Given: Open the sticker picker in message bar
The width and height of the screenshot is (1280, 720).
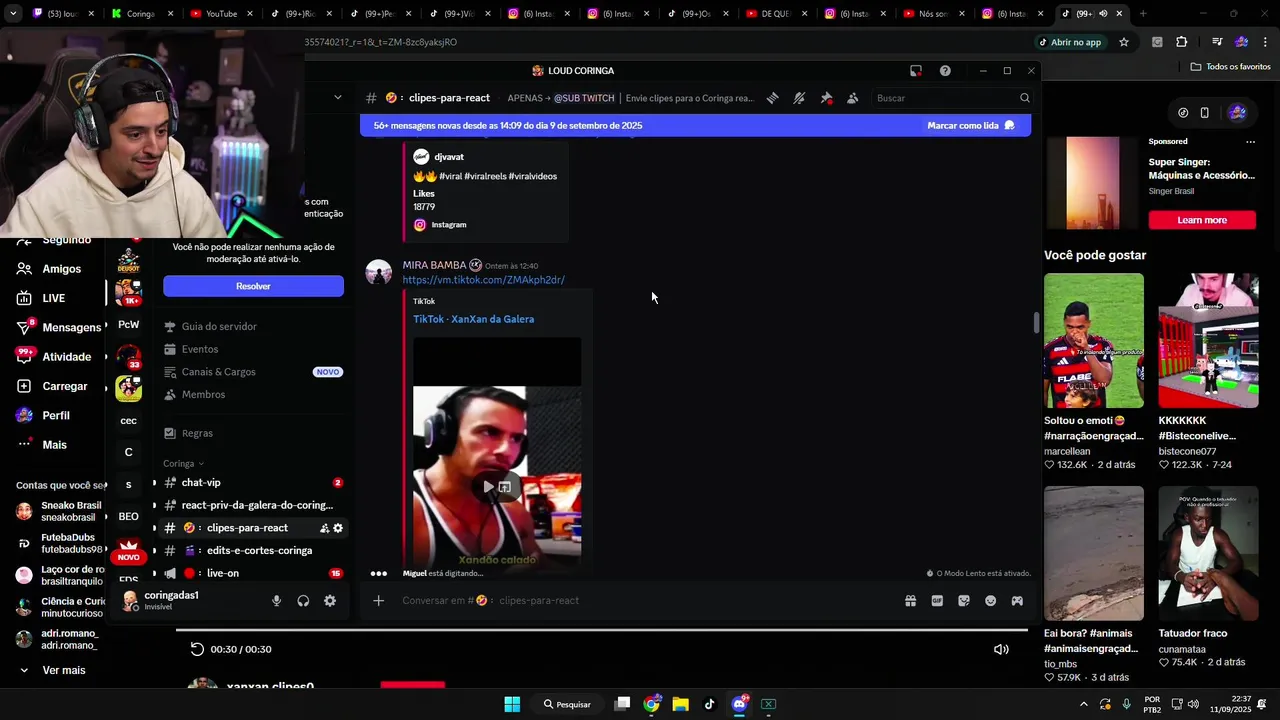Looking at the screenshot, I should [964, 601].
